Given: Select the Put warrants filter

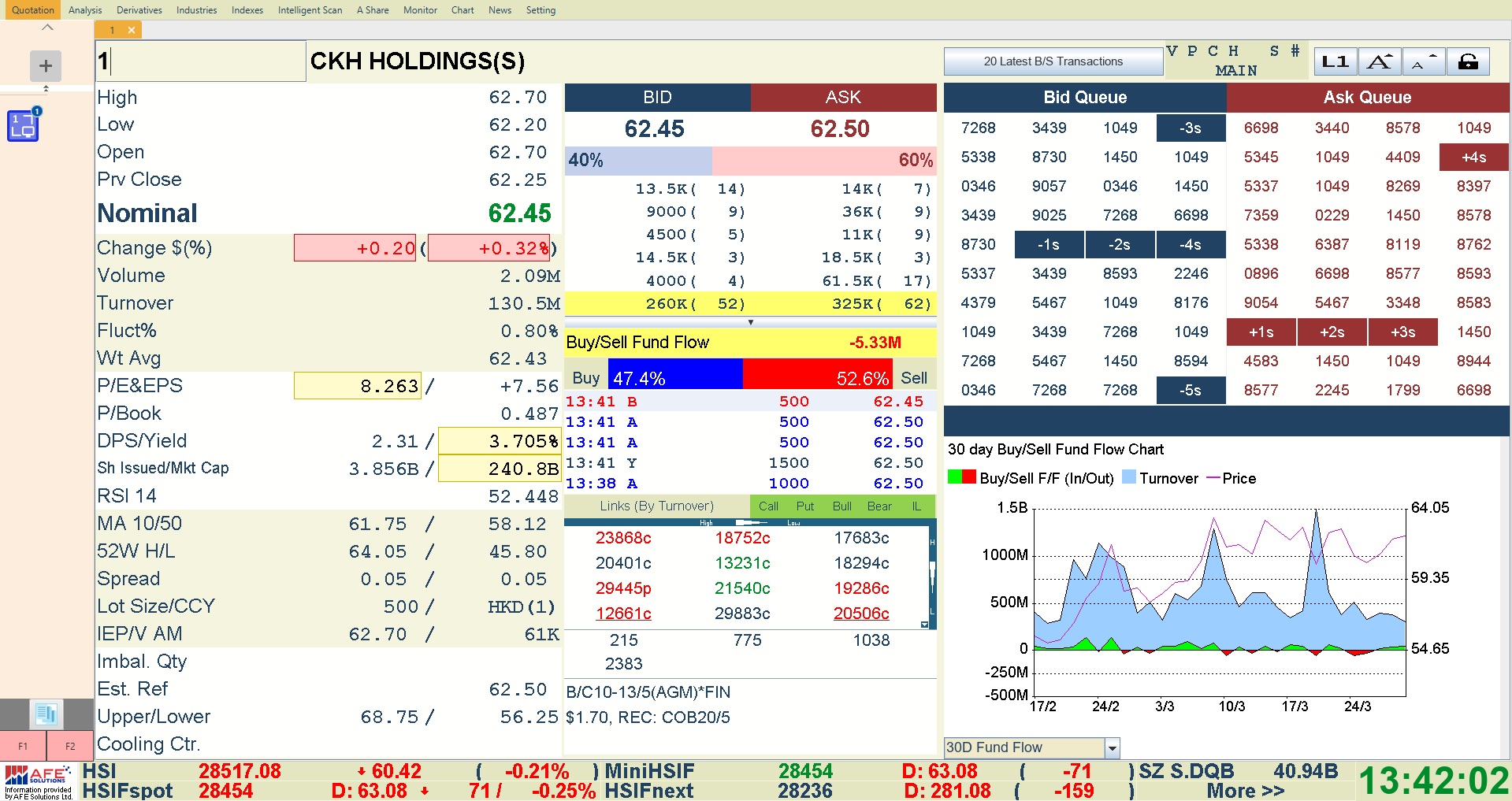Looking at the screenshot, I should [805, 506].
